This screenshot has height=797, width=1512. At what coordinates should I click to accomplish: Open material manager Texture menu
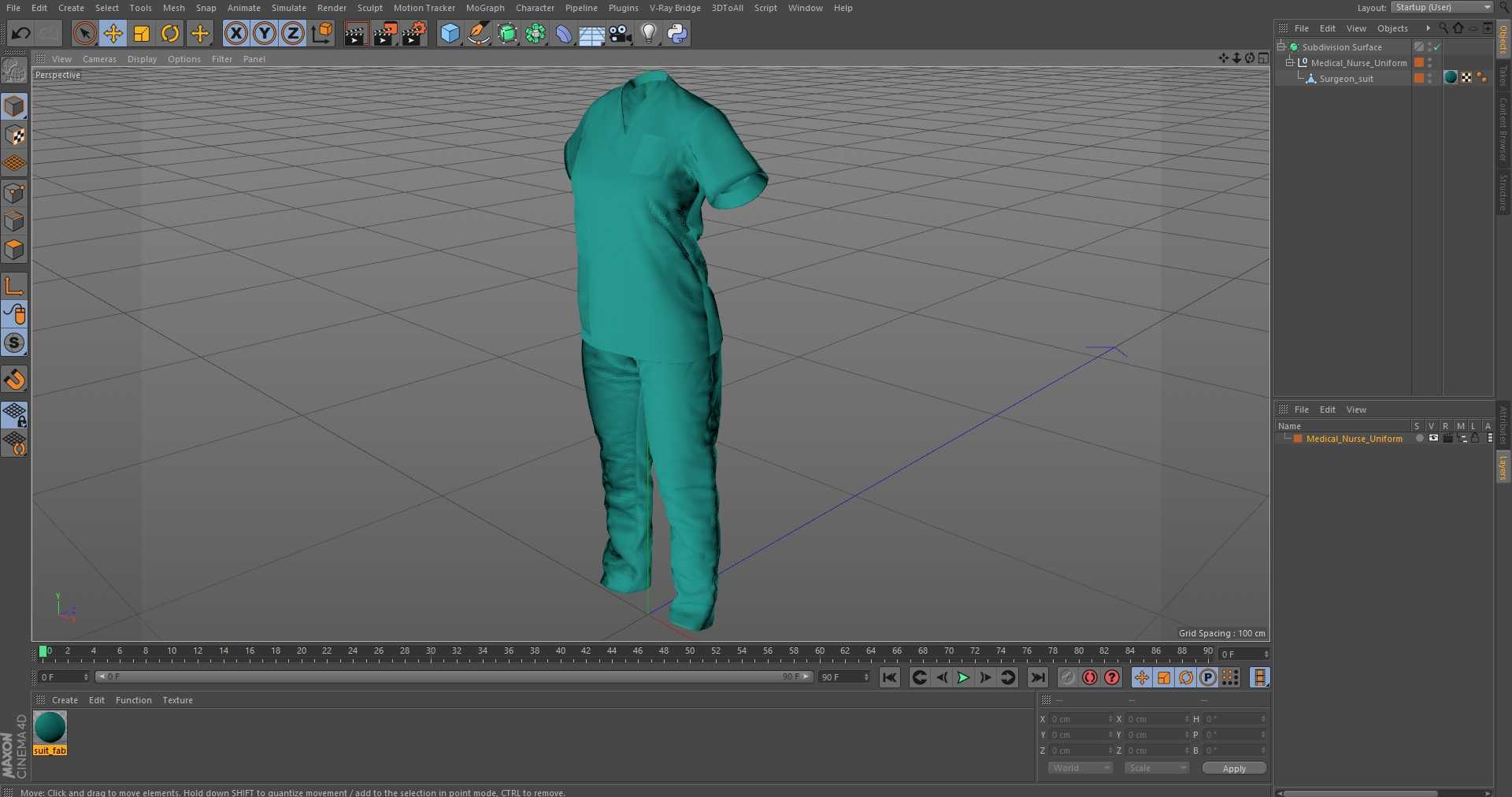coord(177,700)
